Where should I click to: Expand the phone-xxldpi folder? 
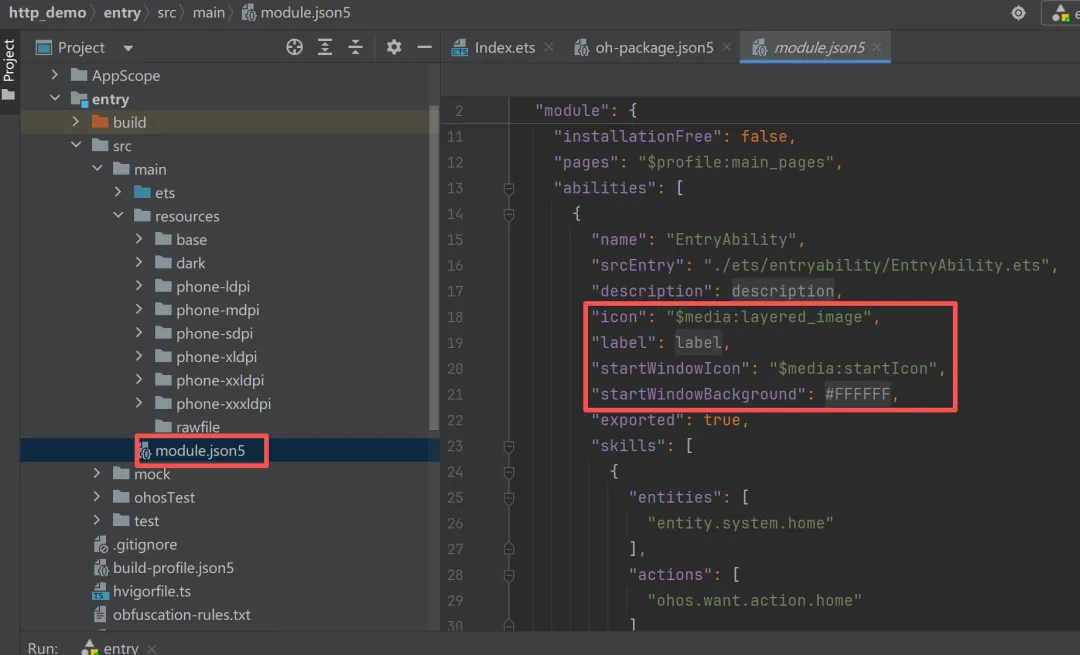pos(139,379)
